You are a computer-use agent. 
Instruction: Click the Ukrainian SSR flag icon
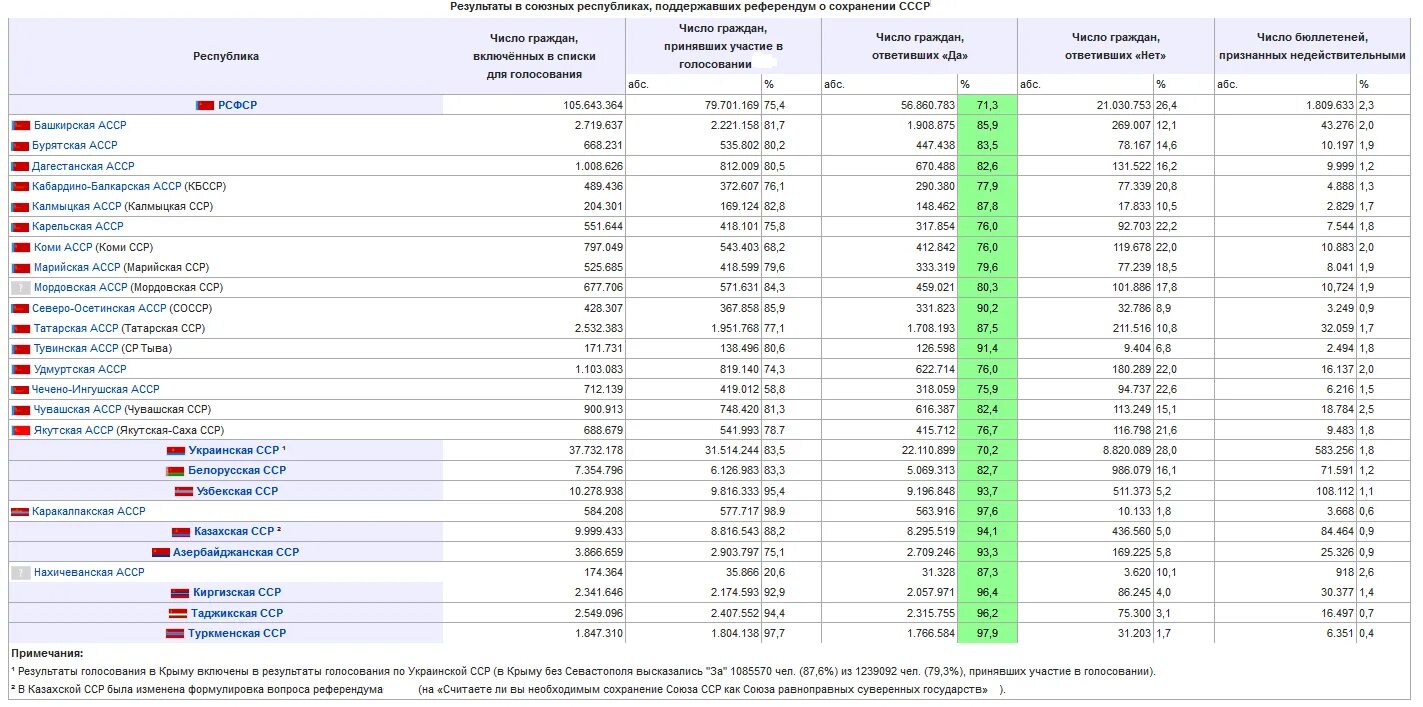tap(176, 451)
